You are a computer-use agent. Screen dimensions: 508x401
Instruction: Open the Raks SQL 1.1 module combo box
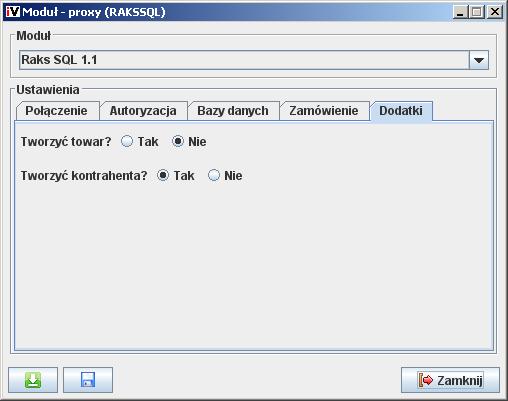point(254,60)
